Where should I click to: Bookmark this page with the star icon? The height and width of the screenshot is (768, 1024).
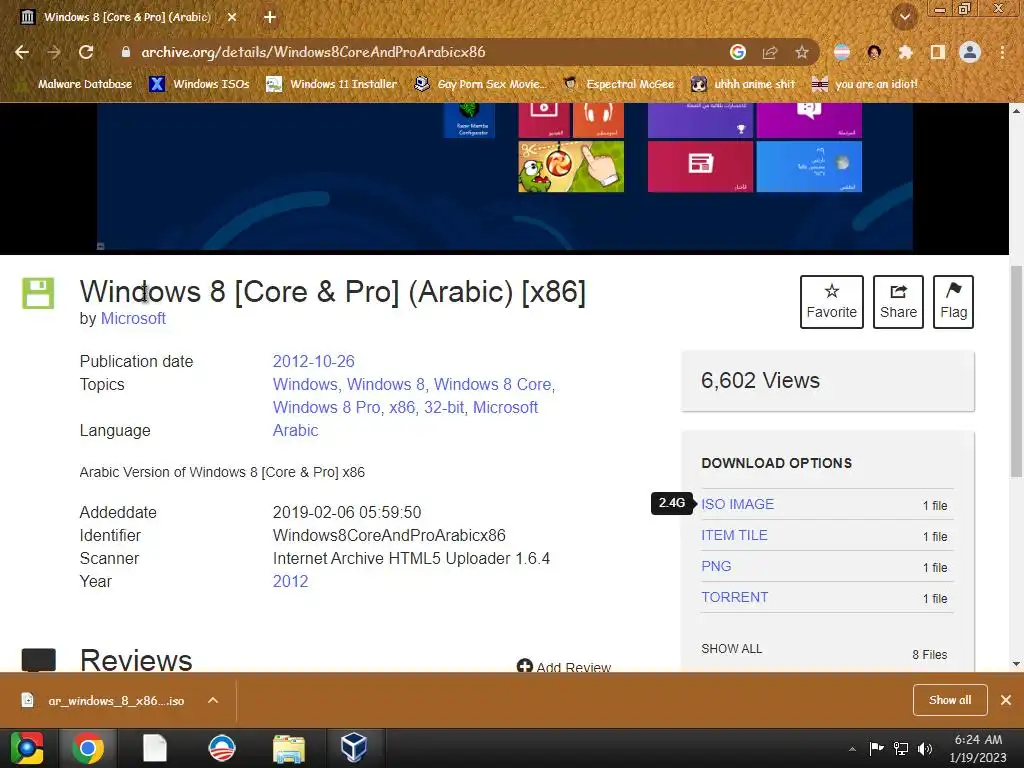click(x=802, y=52)
